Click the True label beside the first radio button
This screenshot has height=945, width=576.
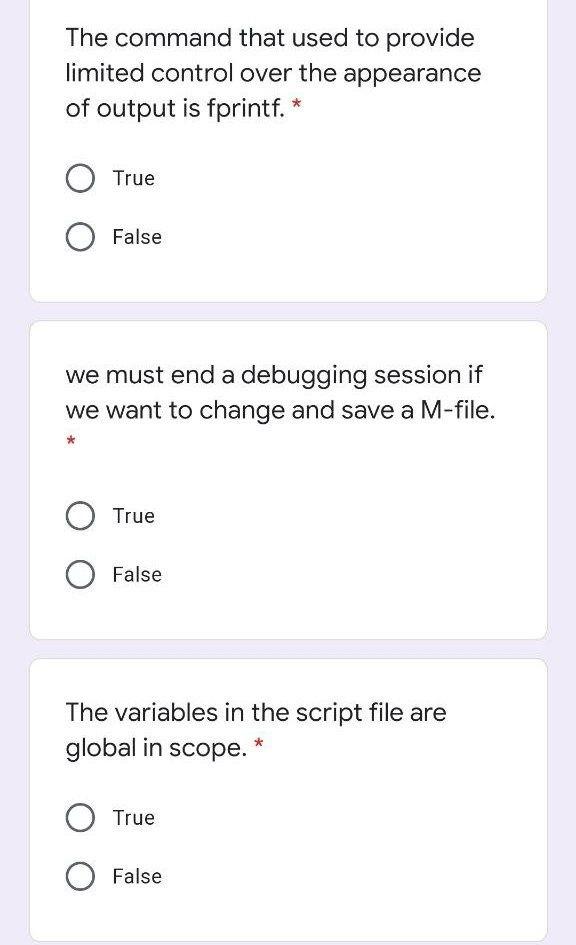click(132, 178)
